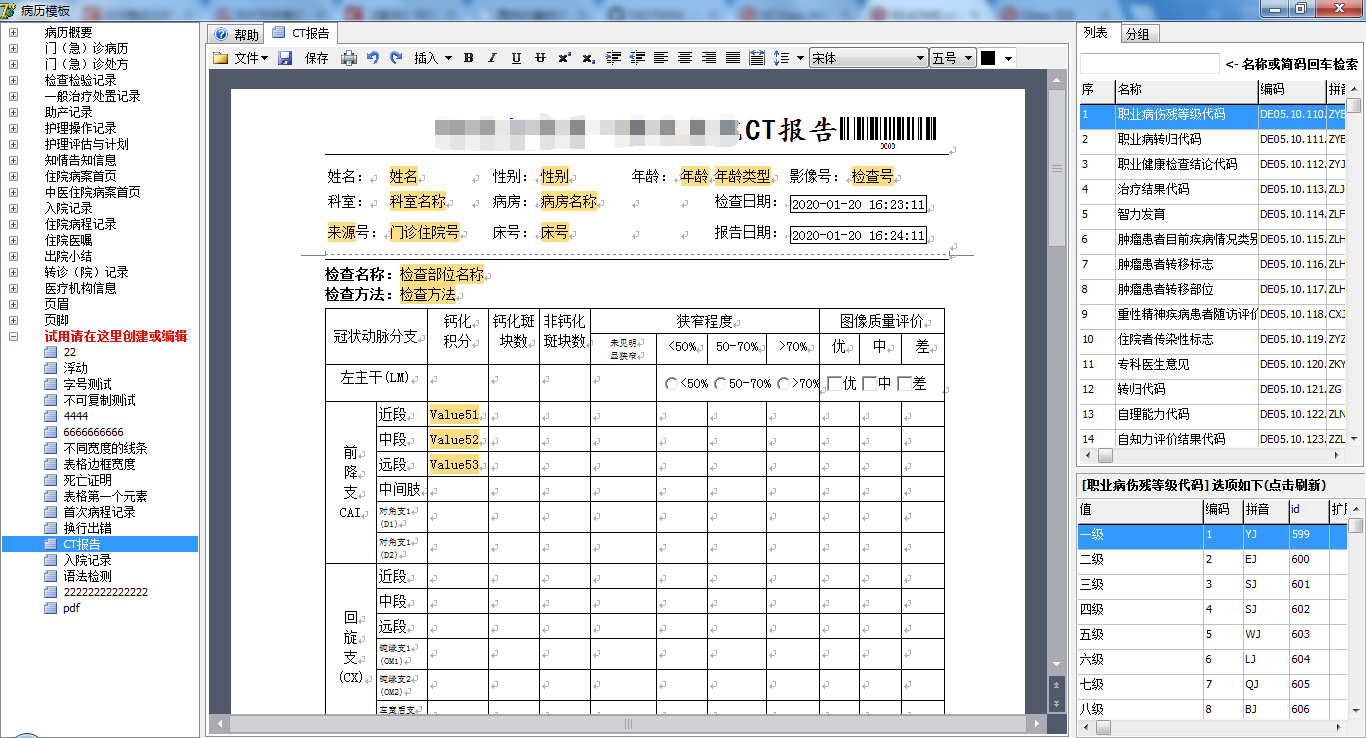1366x738 pixels.
Task: Click the 姓名 highlighted field in document
Action: 404,176
